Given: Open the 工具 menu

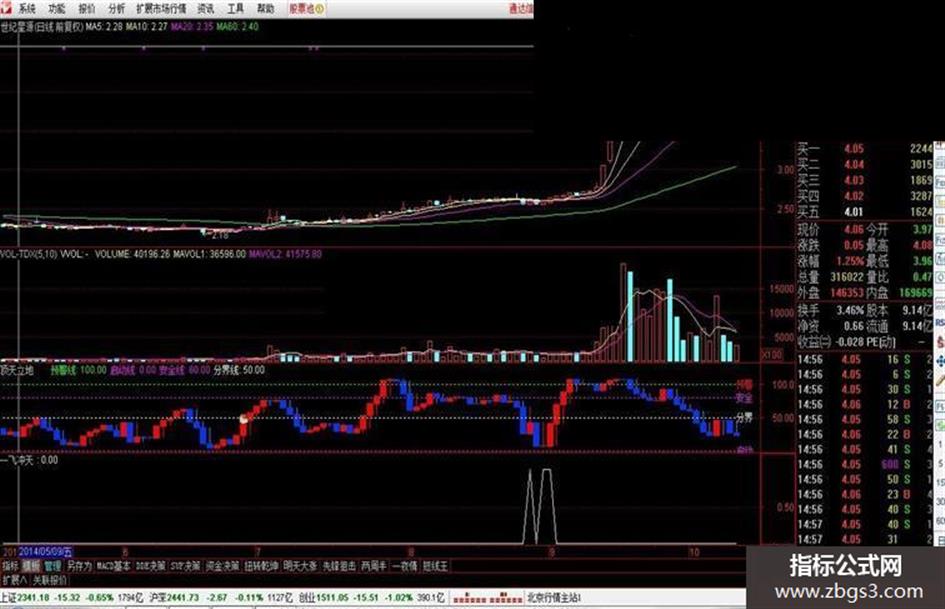Looking at the screenshot, I should [x=236, y=8].
